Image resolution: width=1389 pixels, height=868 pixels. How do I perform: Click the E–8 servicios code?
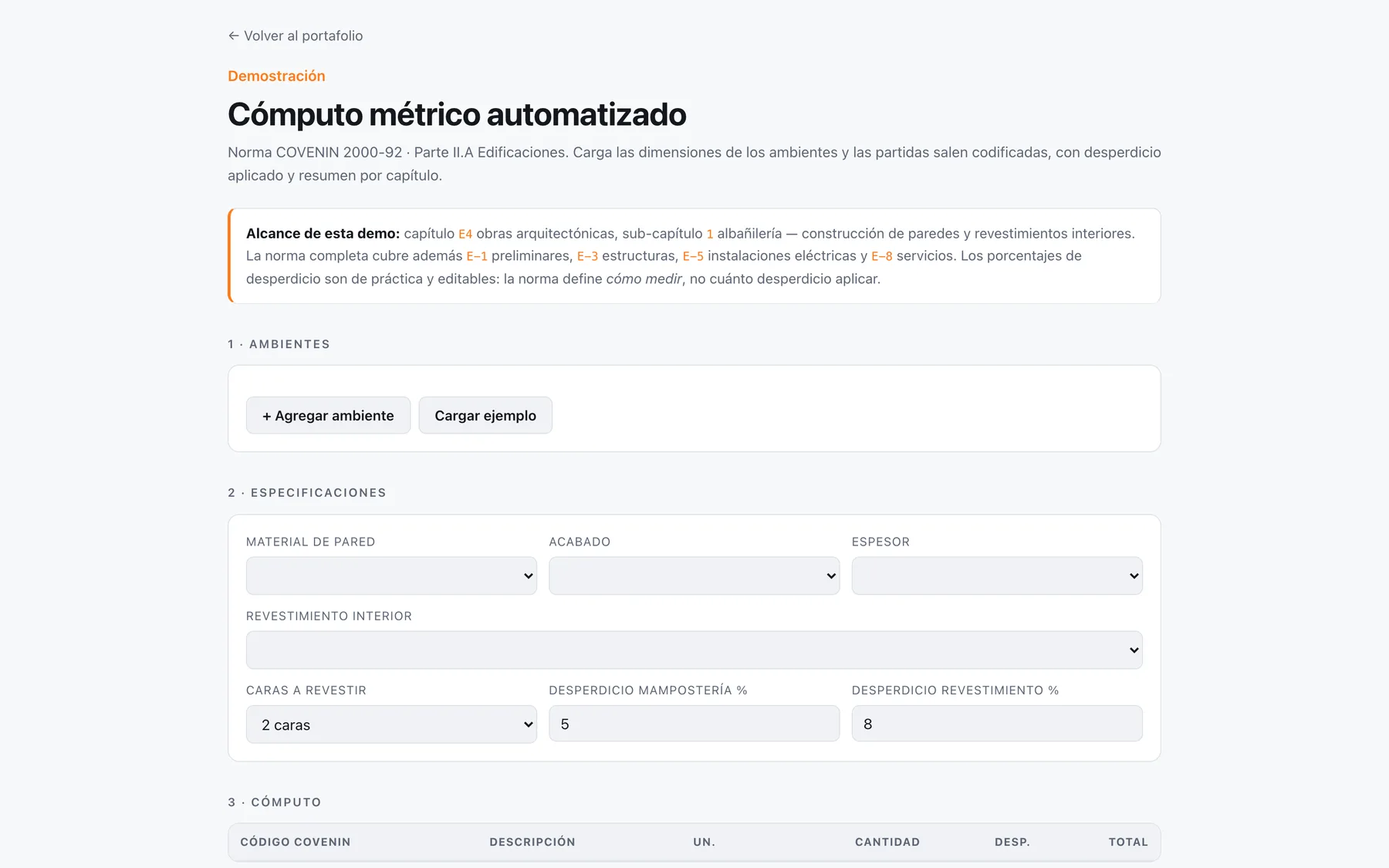(882, 256)
